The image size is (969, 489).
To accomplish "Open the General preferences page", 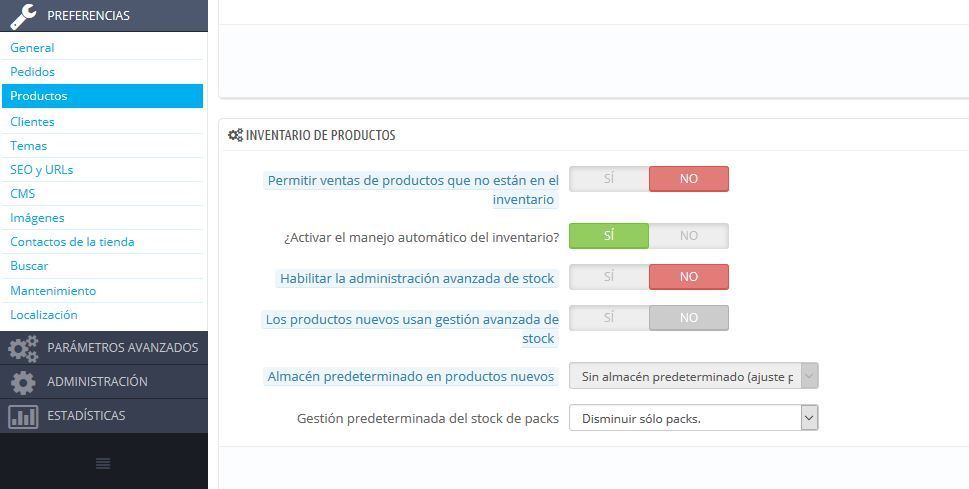I will click(x=32, y=48).
